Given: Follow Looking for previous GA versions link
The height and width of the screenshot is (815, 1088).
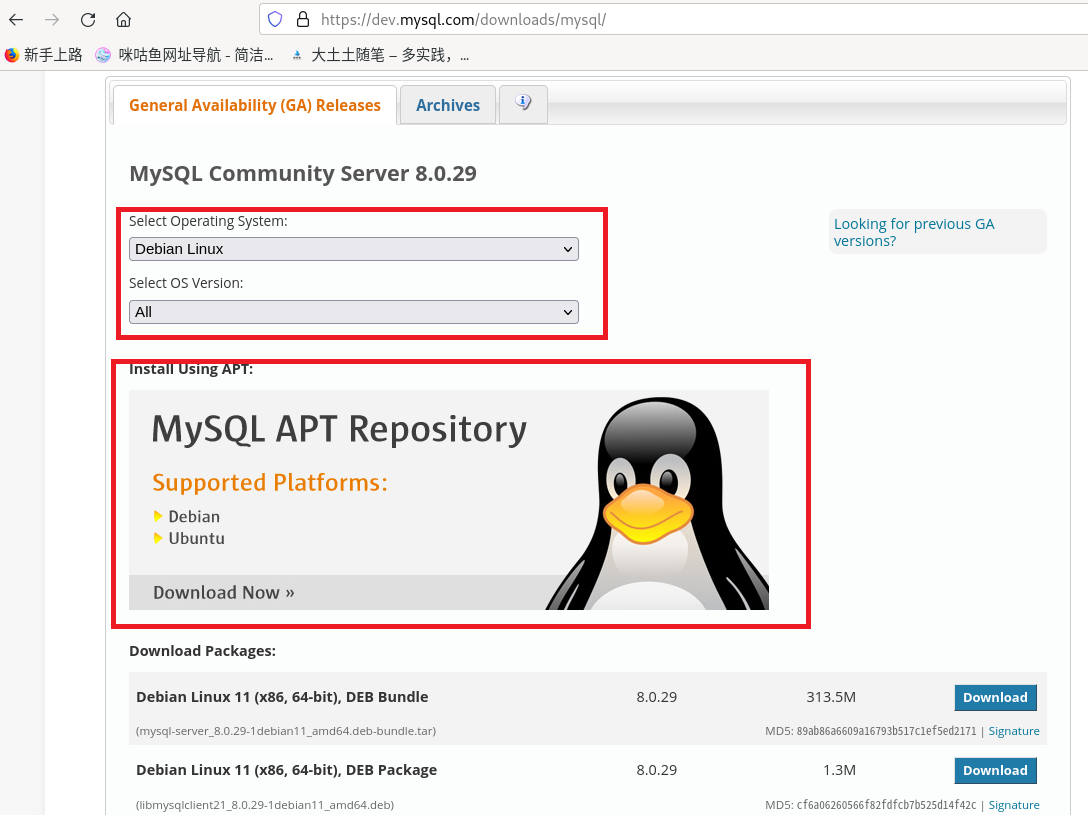Looking at the screenshot, I should pyautogui.click(x=914, y=232).
